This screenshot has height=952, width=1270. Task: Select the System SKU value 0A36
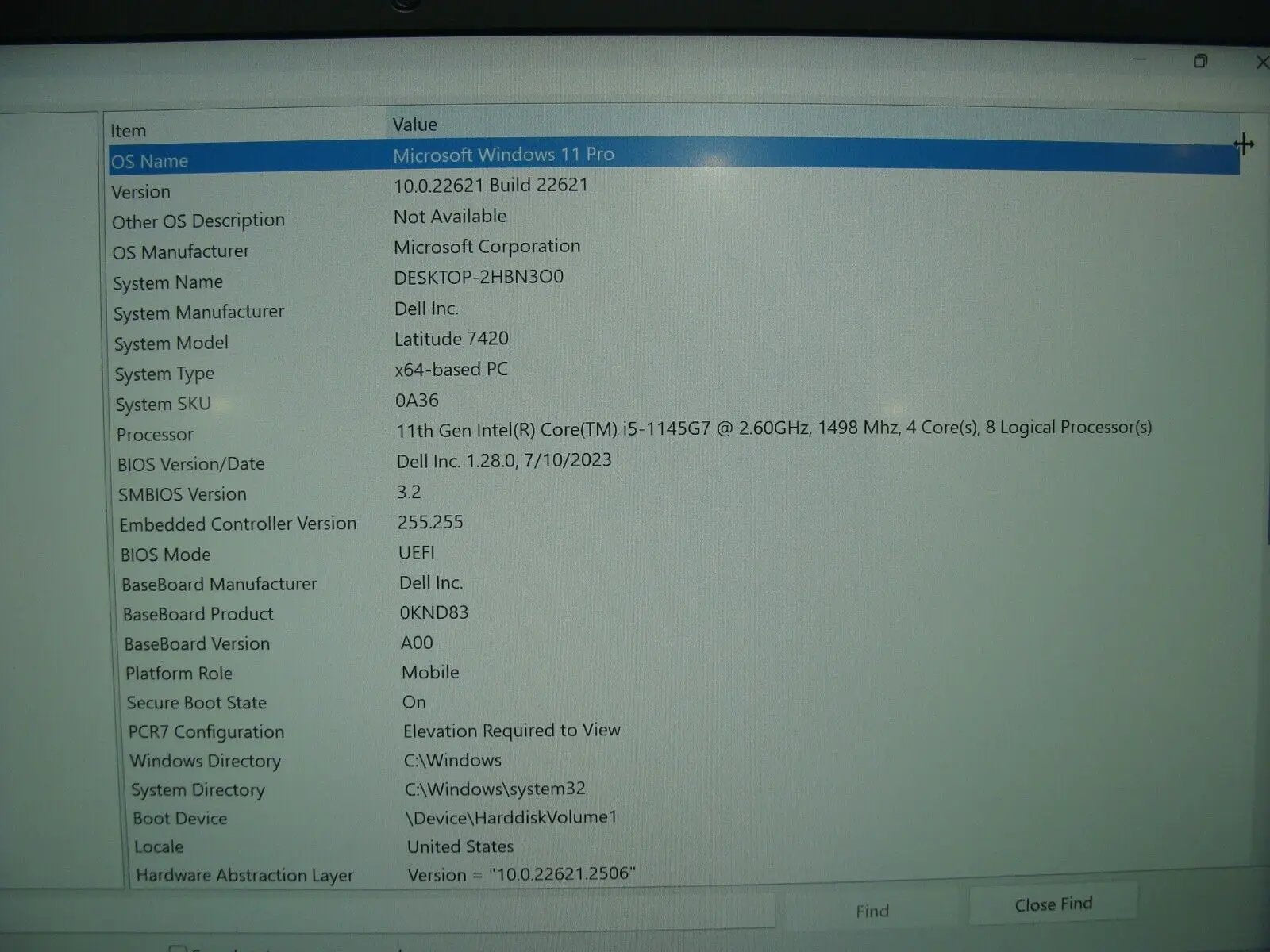[417, 401]
